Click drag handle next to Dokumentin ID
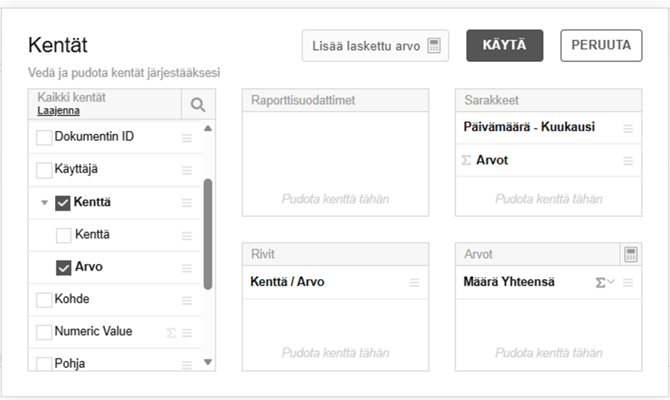The height and width of the screenshot is (400, 670). [x=187, y=137]
